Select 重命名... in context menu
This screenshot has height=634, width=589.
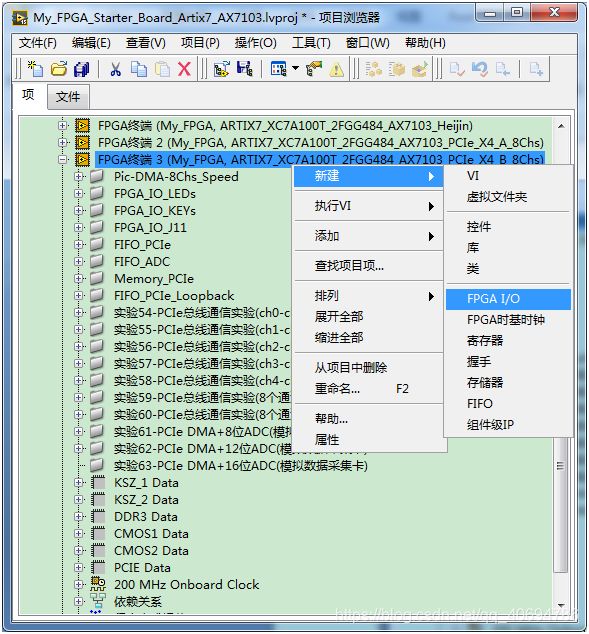point(369,389)
